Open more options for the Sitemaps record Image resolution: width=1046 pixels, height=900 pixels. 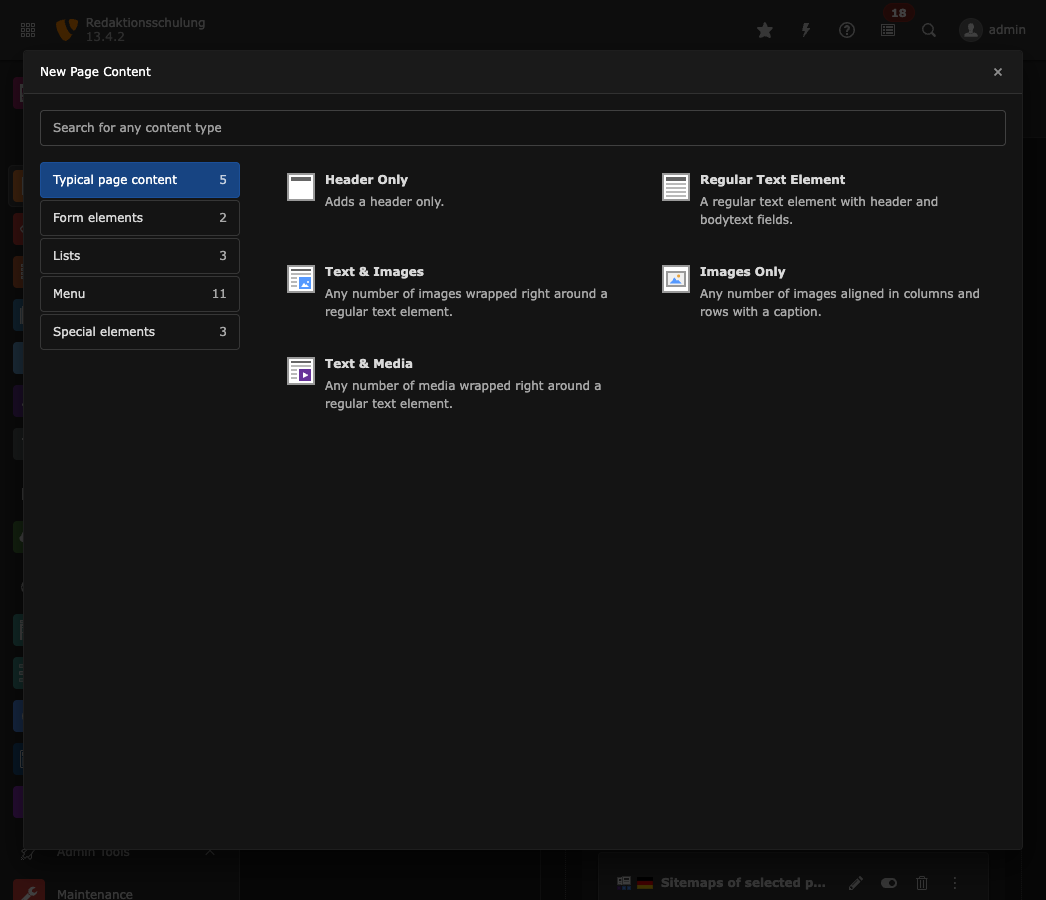[954, 883]
